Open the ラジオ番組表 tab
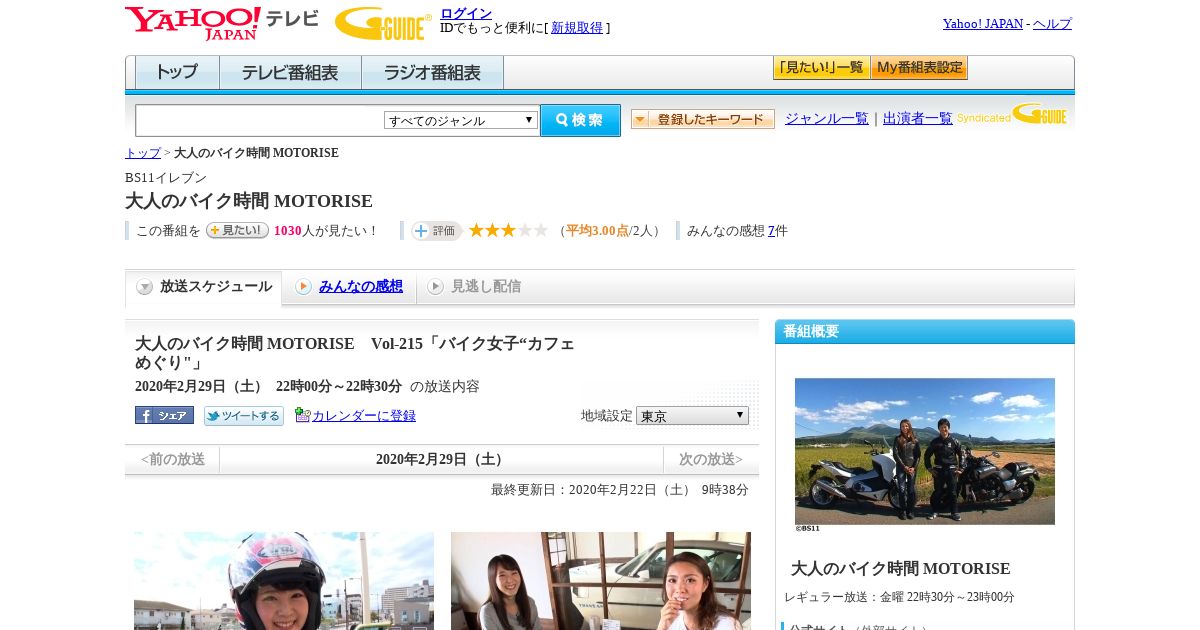The height and width of the screenshot is (630, 1200). (432, 73)
